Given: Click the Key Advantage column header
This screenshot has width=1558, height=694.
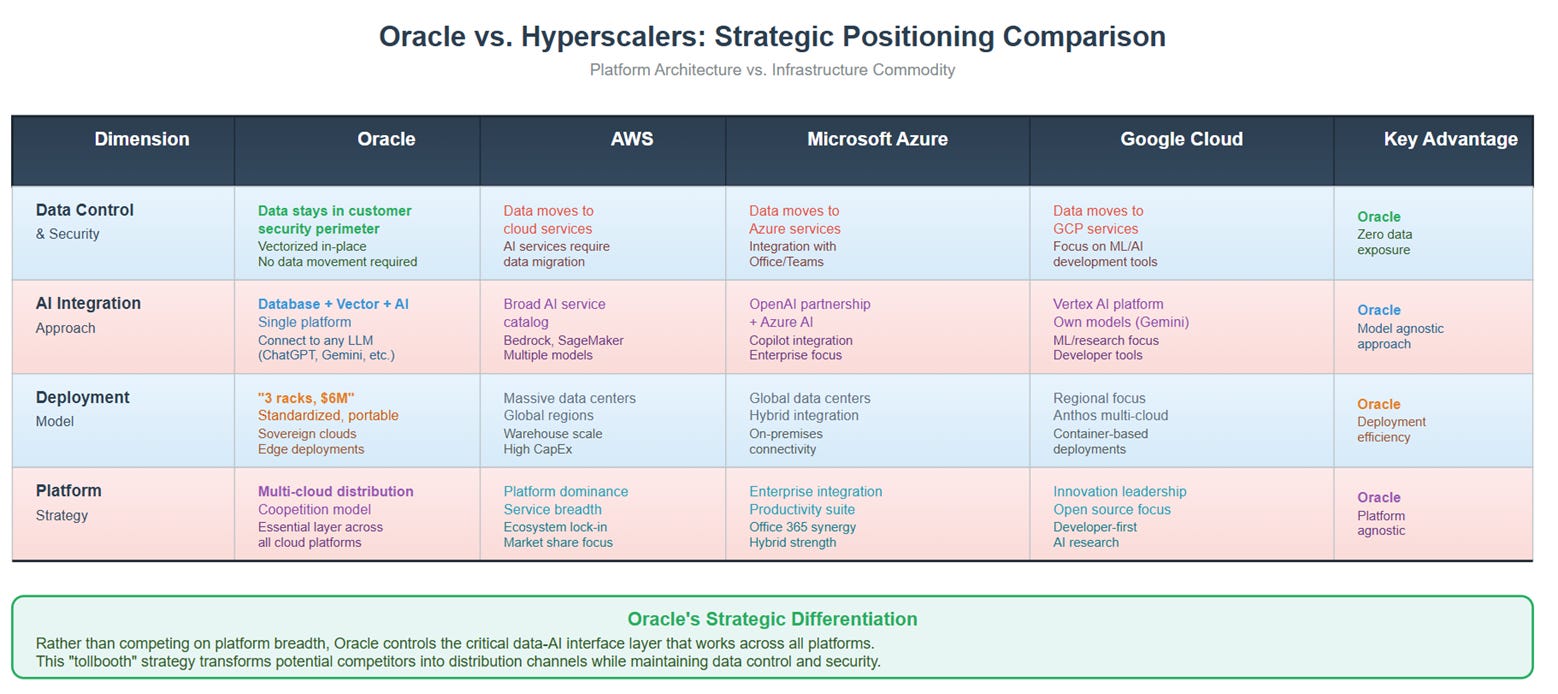Looking at the screenshot, I should tap(1450, 139).
